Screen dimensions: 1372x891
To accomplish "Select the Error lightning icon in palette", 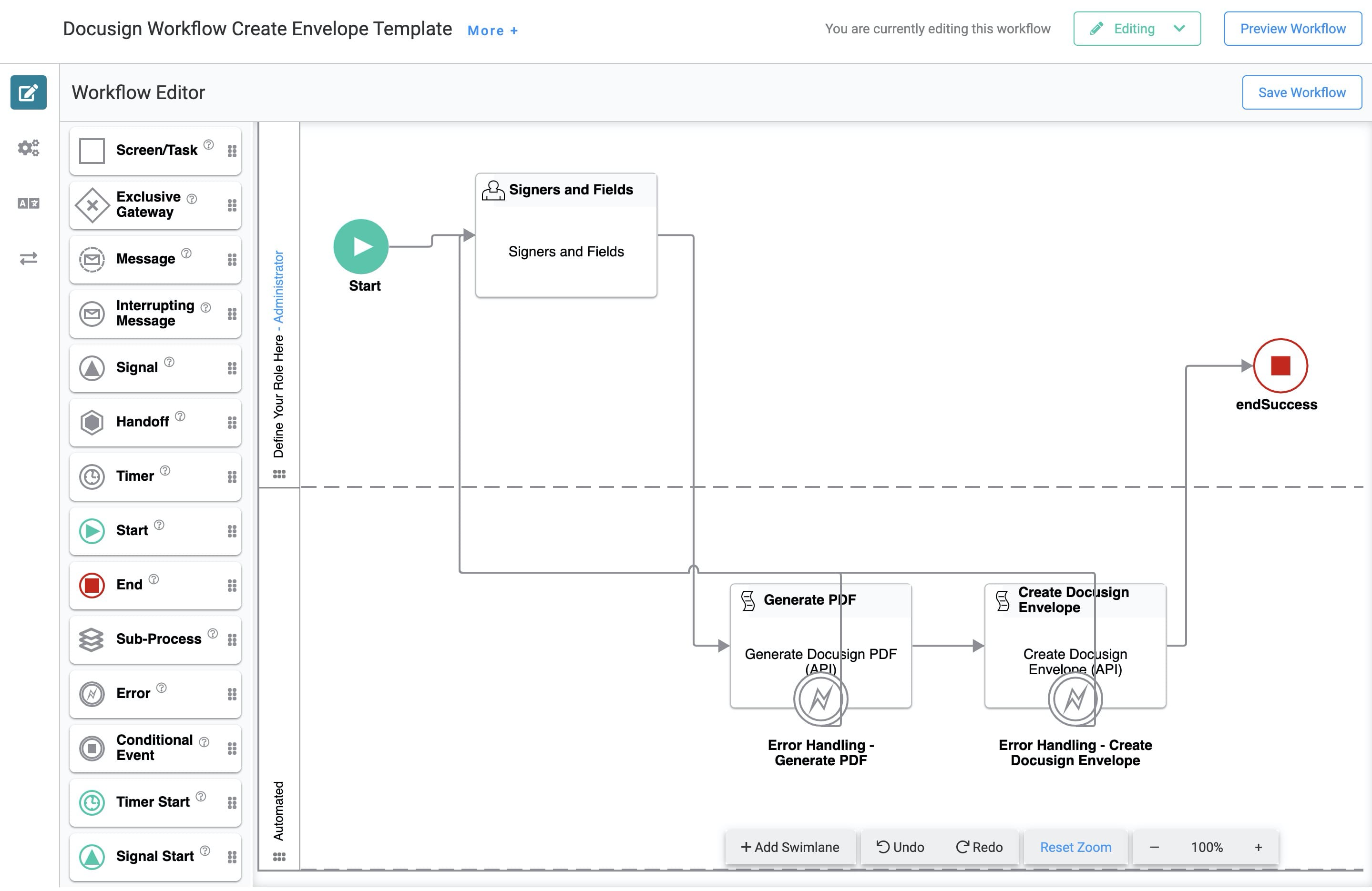I will click(92, 694).
